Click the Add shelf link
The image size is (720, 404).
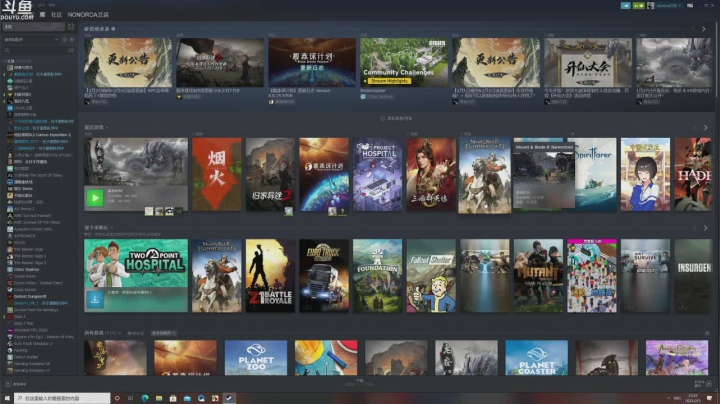(396, 118)
